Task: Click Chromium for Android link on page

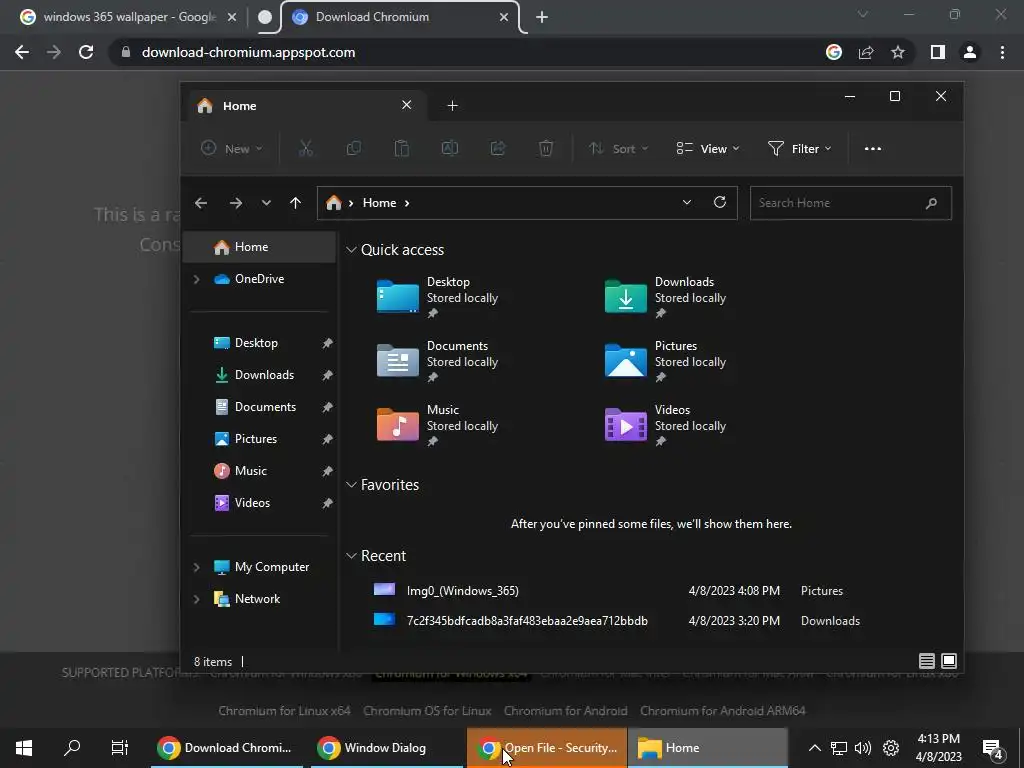Action: click(566, 711)
